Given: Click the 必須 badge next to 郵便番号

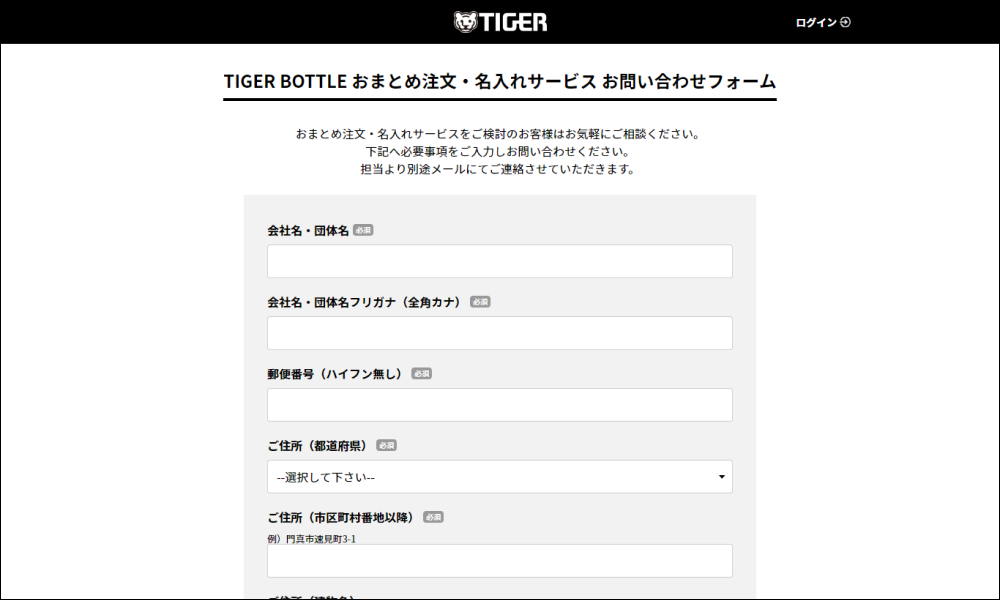Looking at the screenshot, I should (421, 374).
